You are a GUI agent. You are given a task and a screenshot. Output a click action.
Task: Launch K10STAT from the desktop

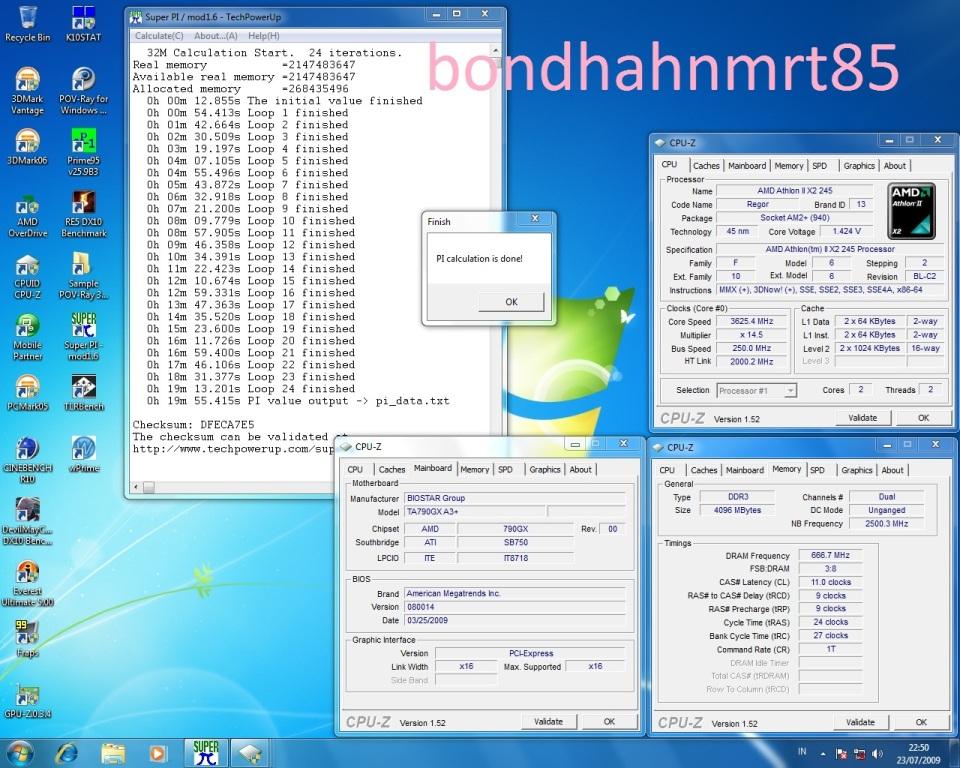coord(83,24)
